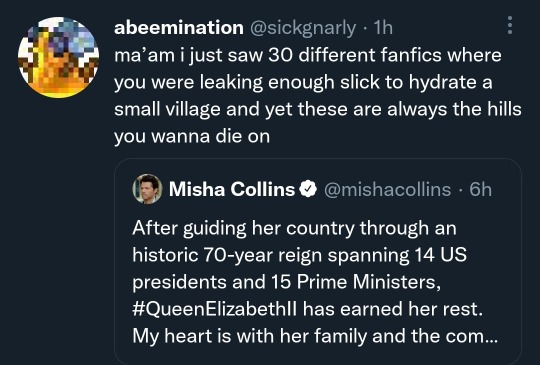Click the 1h tweet timestamp
This screenshot has height=365, width=540.
coord(383,28)
